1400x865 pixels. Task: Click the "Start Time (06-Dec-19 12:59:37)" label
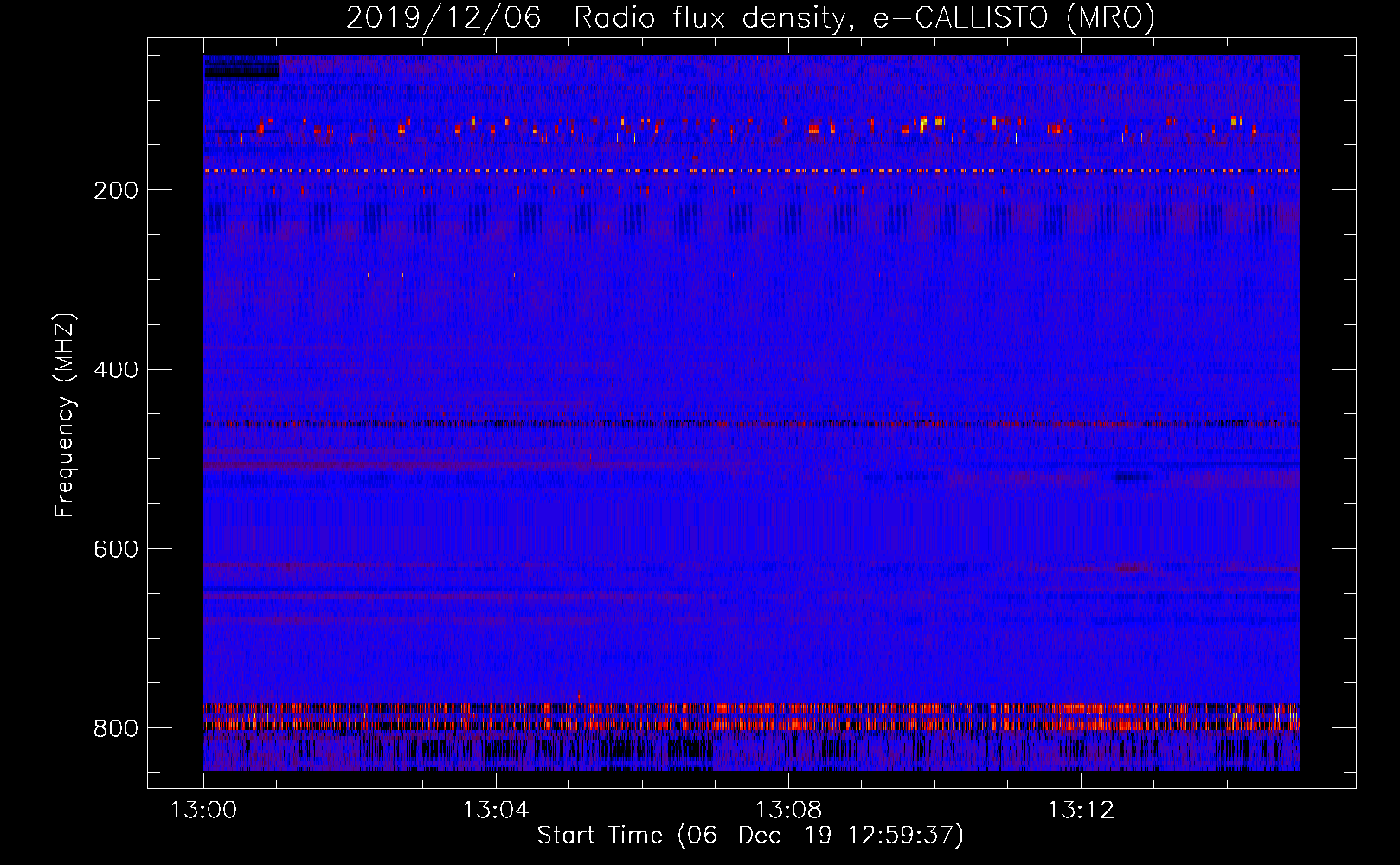point(750,836)
